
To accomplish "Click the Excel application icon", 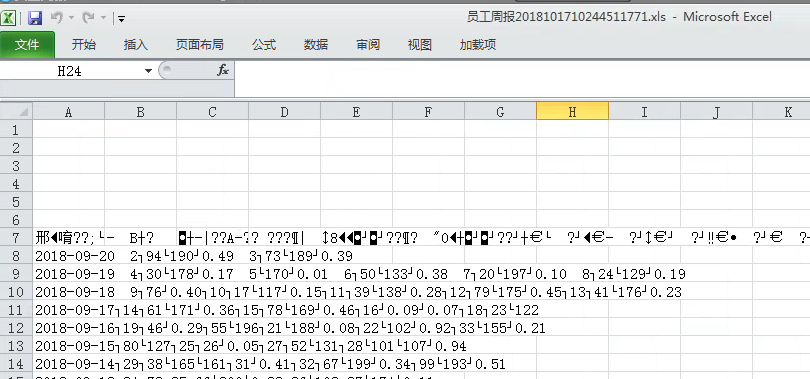I will pos(8,19).
